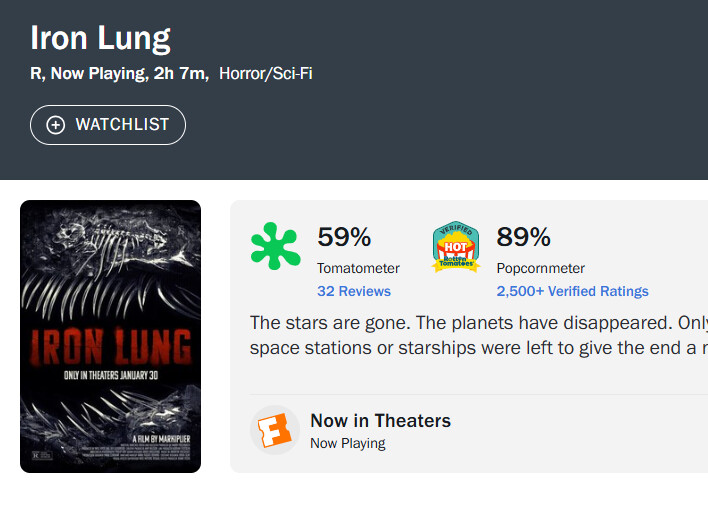Open the 32 Reviews link
This screenshot has width=708, height=511.
tap(354, 291)
